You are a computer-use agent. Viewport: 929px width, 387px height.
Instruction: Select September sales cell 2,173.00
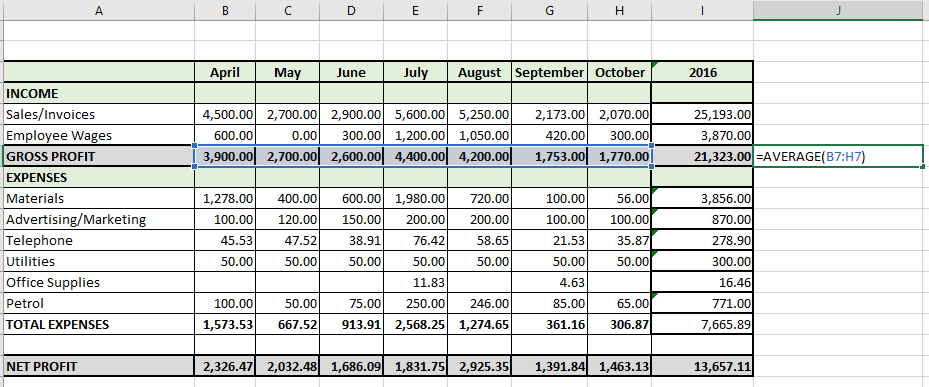[x=550, y=114]
